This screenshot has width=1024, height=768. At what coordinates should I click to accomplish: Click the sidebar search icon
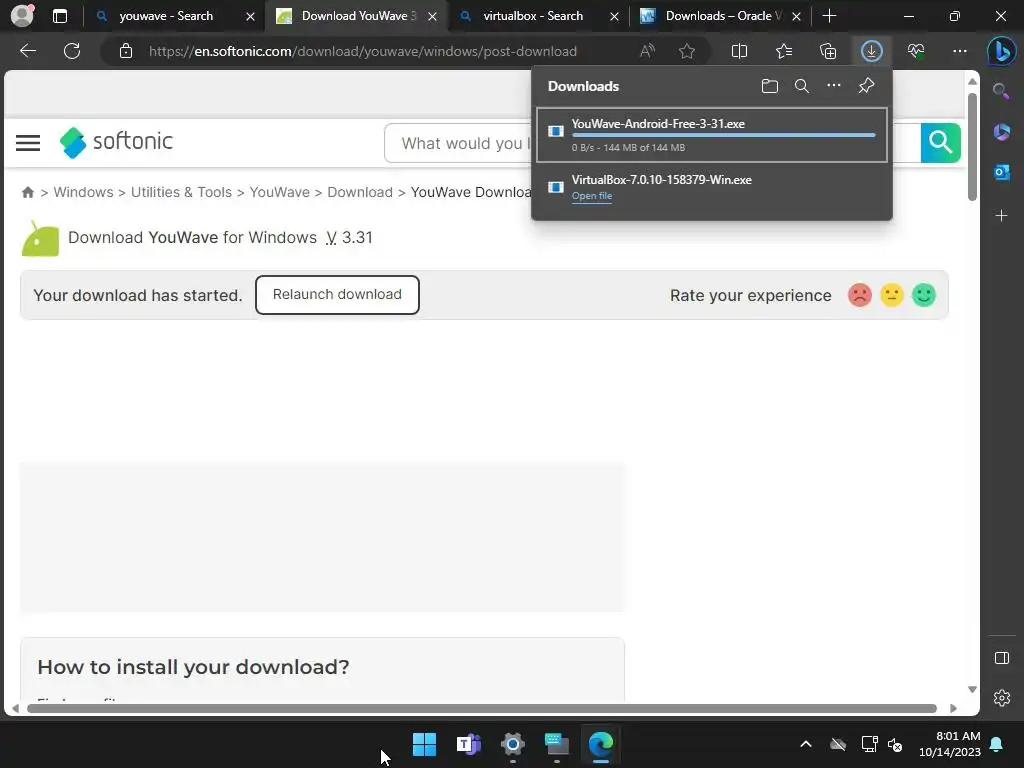[x=1001, y=91]
